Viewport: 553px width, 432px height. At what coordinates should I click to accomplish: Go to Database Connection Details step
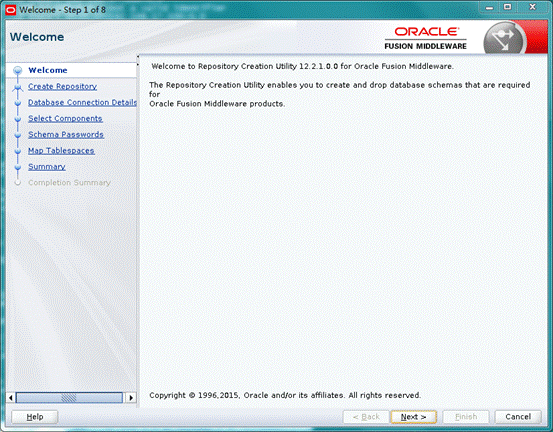tap(82, 102)
